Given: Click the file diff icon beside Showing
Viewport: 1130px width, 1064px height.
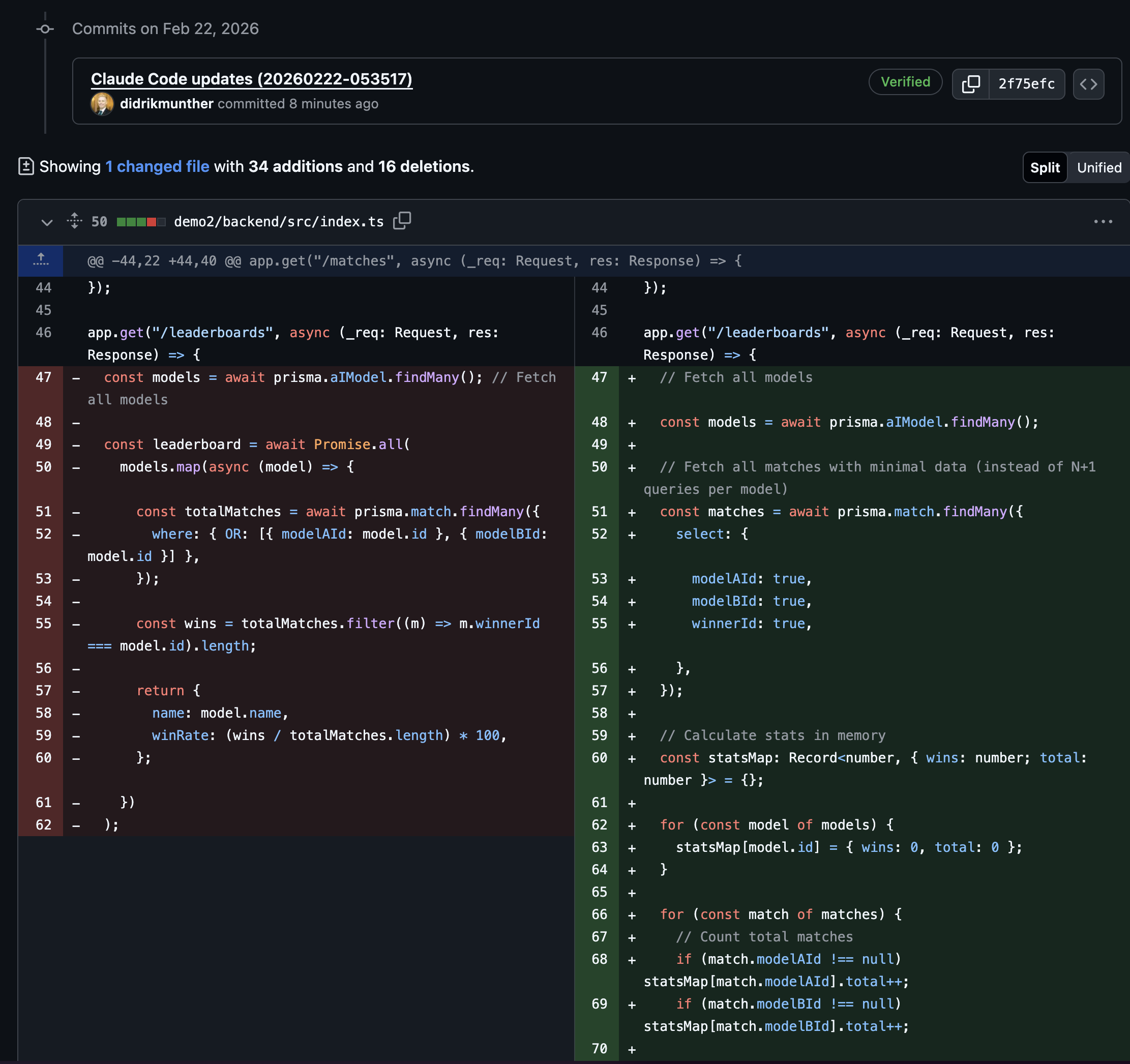Looking at the screenshot, I should [x=26, y=166].
